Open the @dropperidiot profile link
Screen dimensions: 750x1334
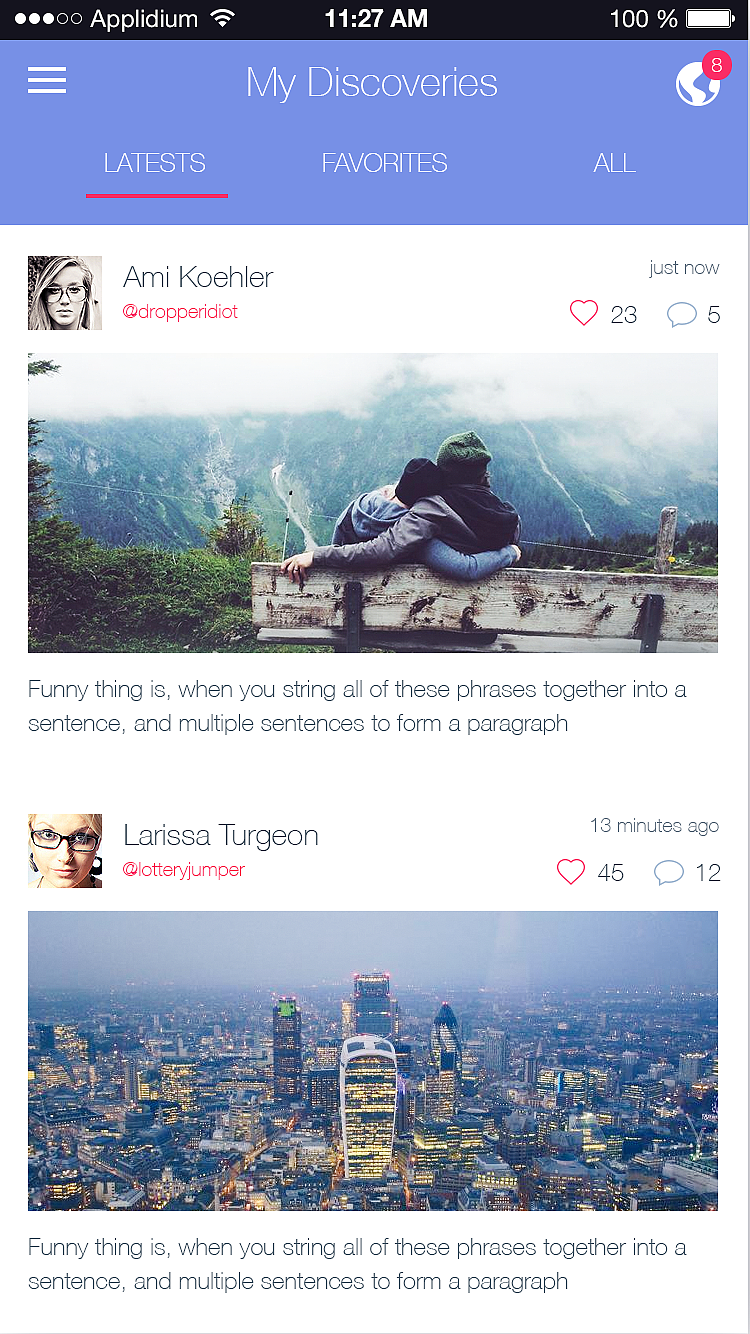pyautogui.click(x=180, y=312)
